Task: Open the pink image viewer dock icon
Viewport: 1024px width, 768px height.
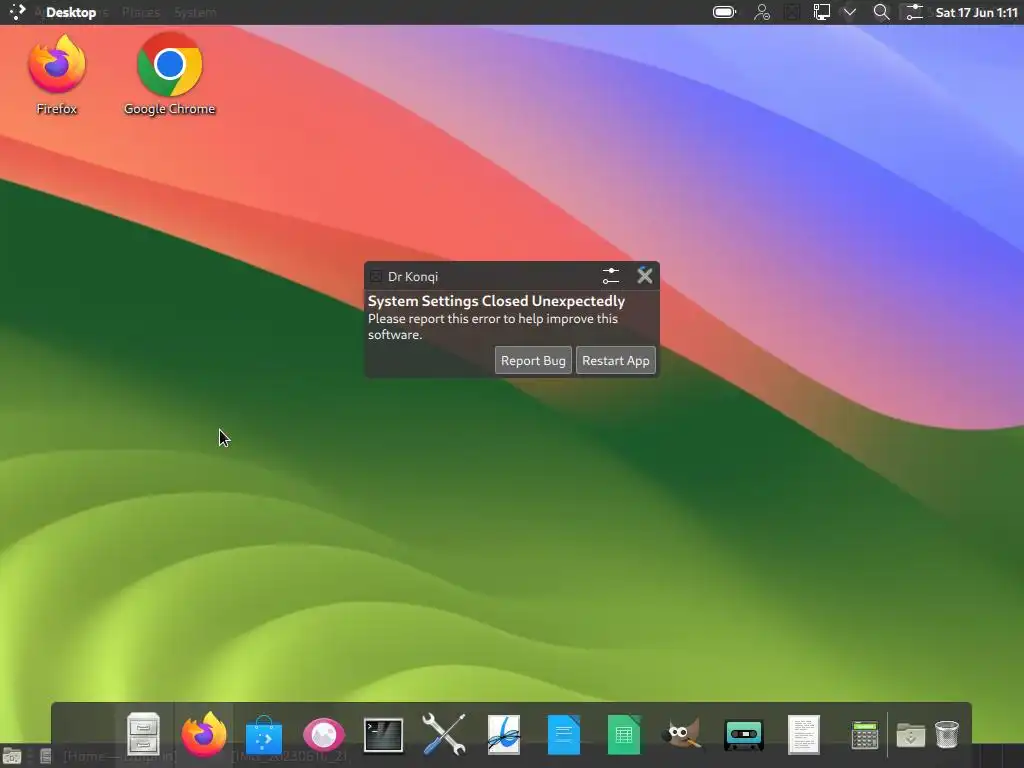Action: click(x=324, y=735)
